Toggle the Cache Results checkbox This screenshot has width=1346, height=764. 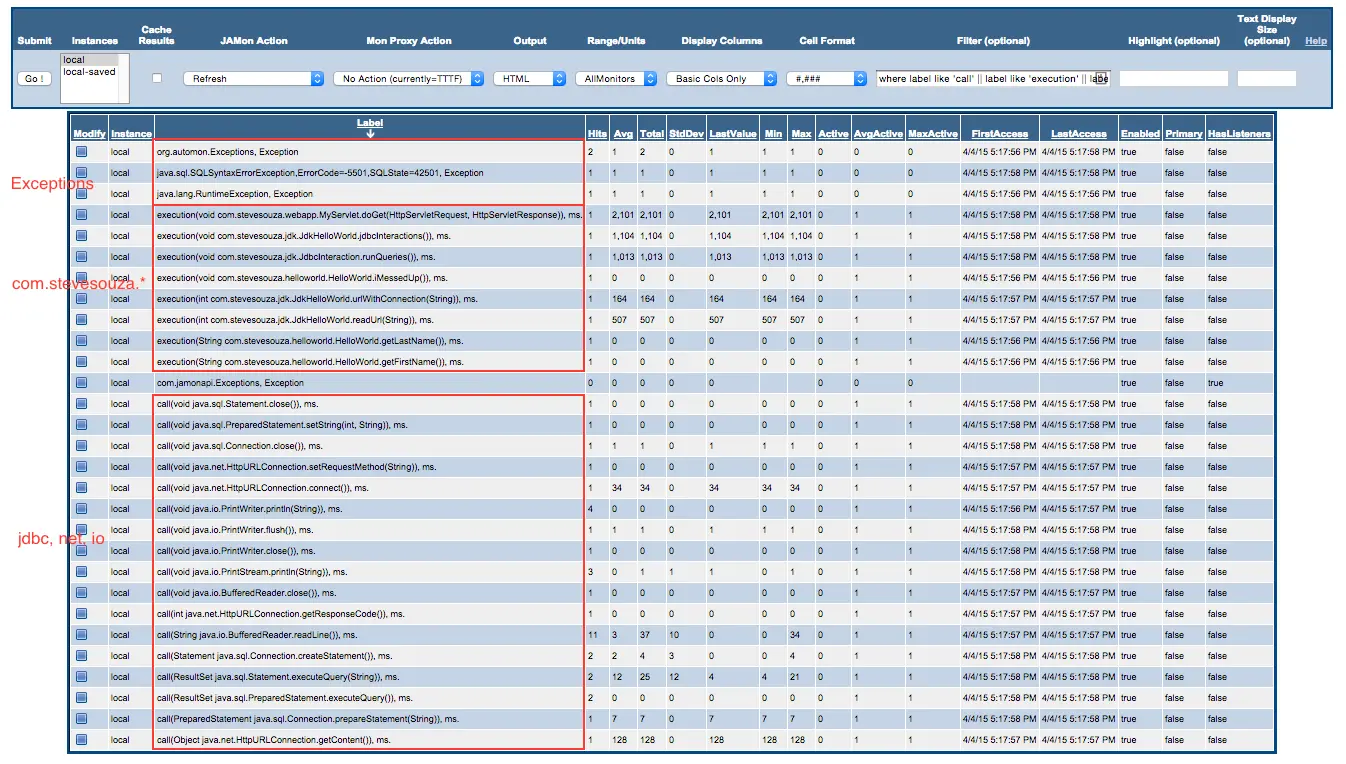(157, 78)
